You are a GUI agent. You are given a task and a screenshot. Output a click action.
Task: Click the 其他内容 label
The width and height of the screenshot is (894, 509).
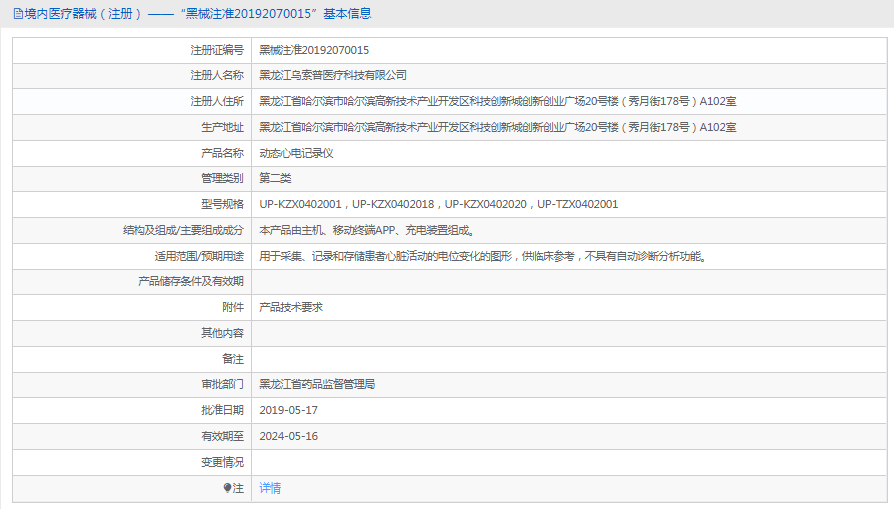pos(222,333)
